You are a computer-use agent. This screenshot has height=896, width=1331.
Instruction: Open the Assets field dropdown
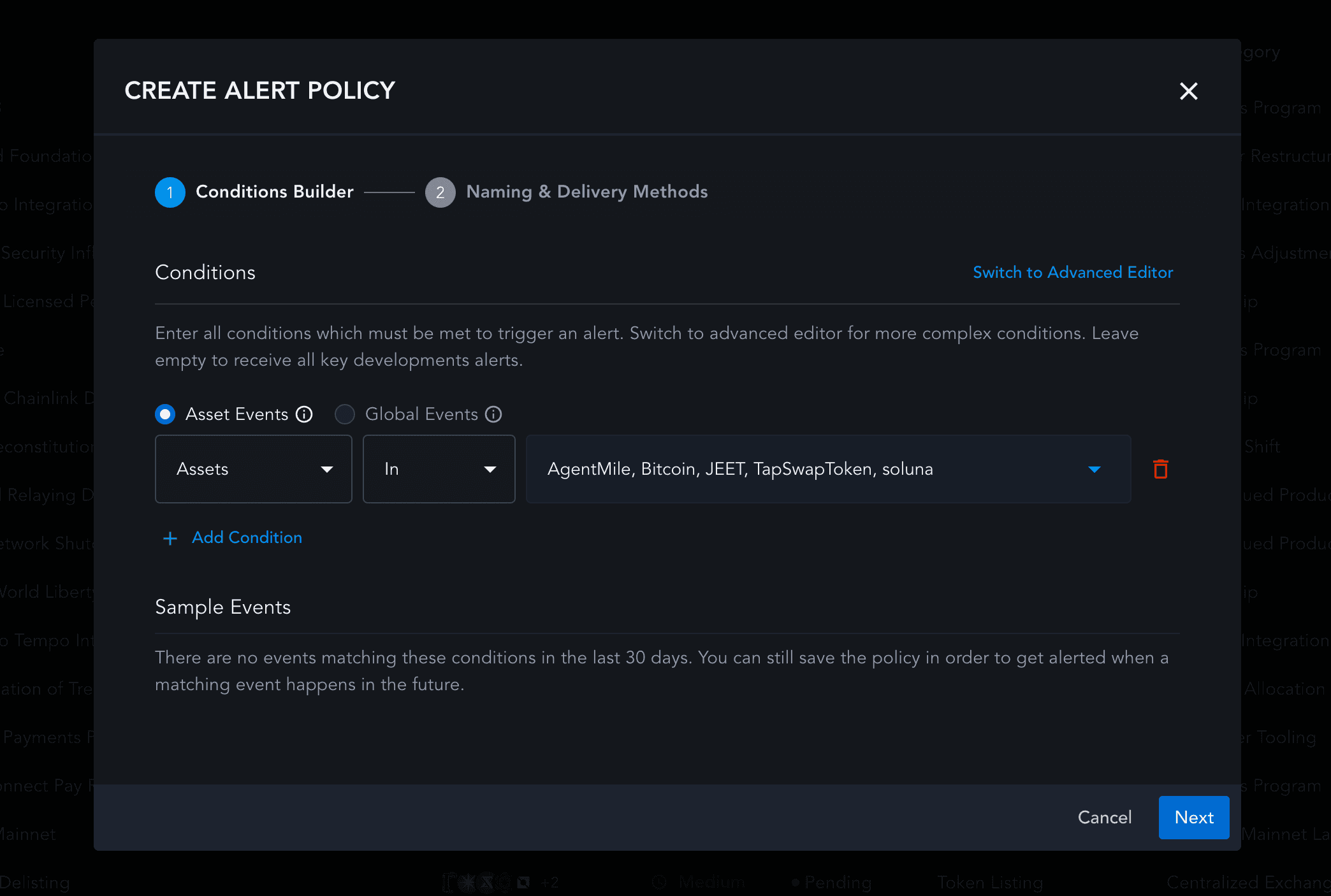253,469
